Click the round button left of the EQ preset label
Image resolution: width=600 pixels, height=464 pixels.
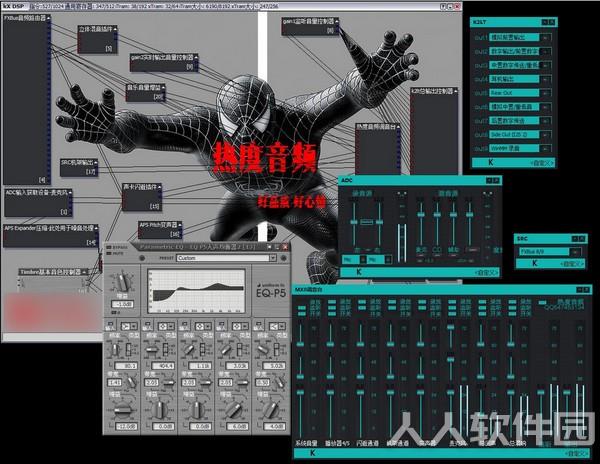coord(142,258)
